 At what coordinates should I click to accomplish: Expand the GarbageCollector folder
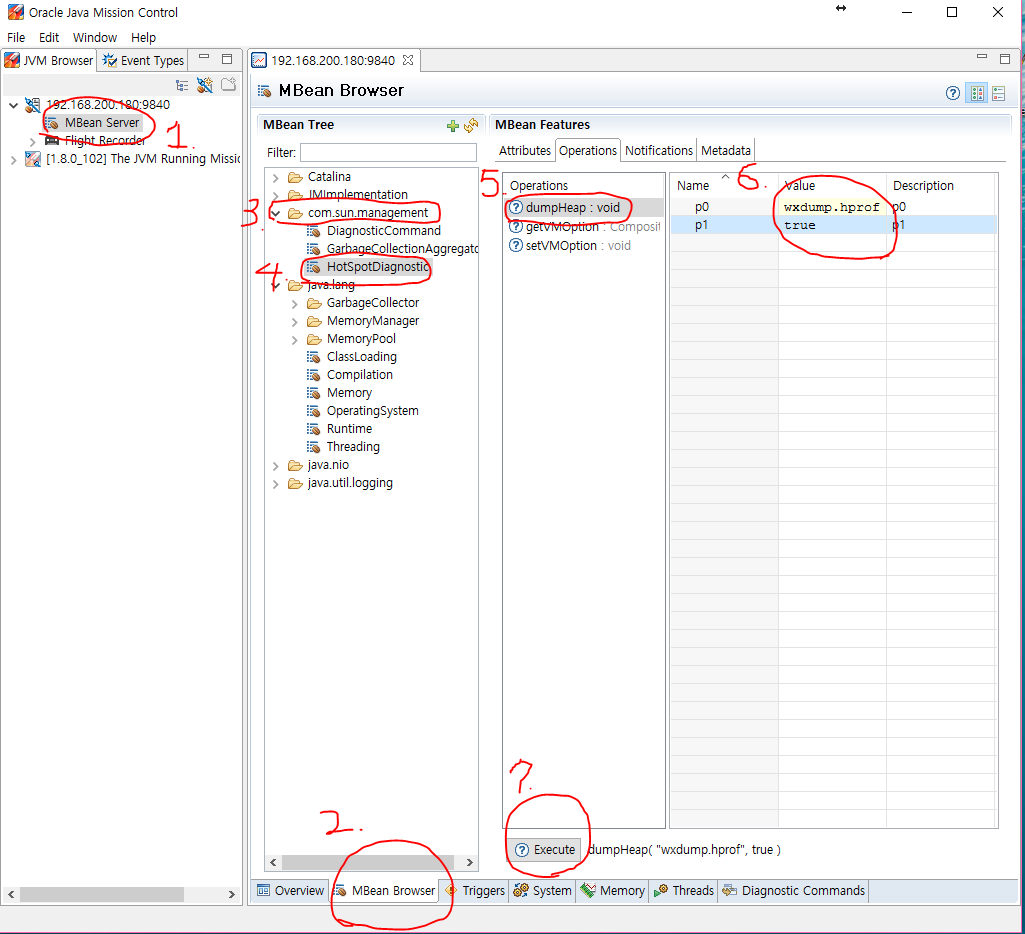pos(294,304)
